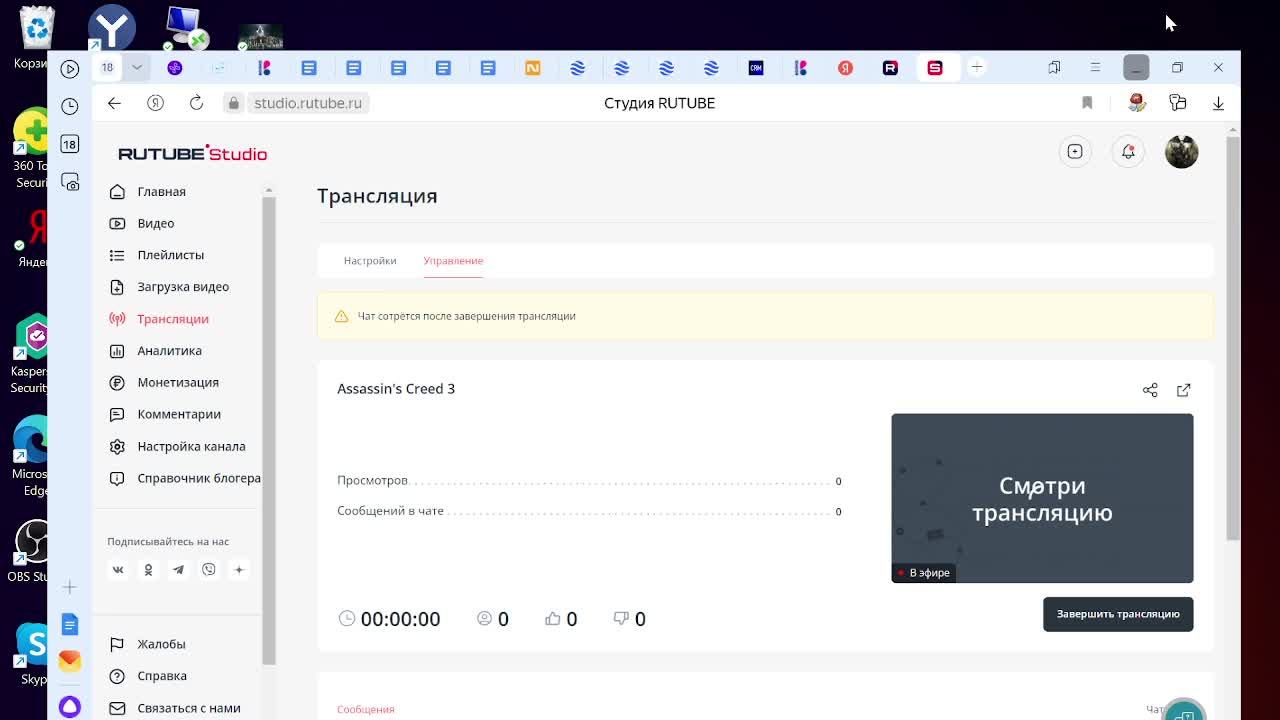Open Dzen star social icon
Screen dimensions: 1280x720
pyautogui.click(x=238, y=569)
